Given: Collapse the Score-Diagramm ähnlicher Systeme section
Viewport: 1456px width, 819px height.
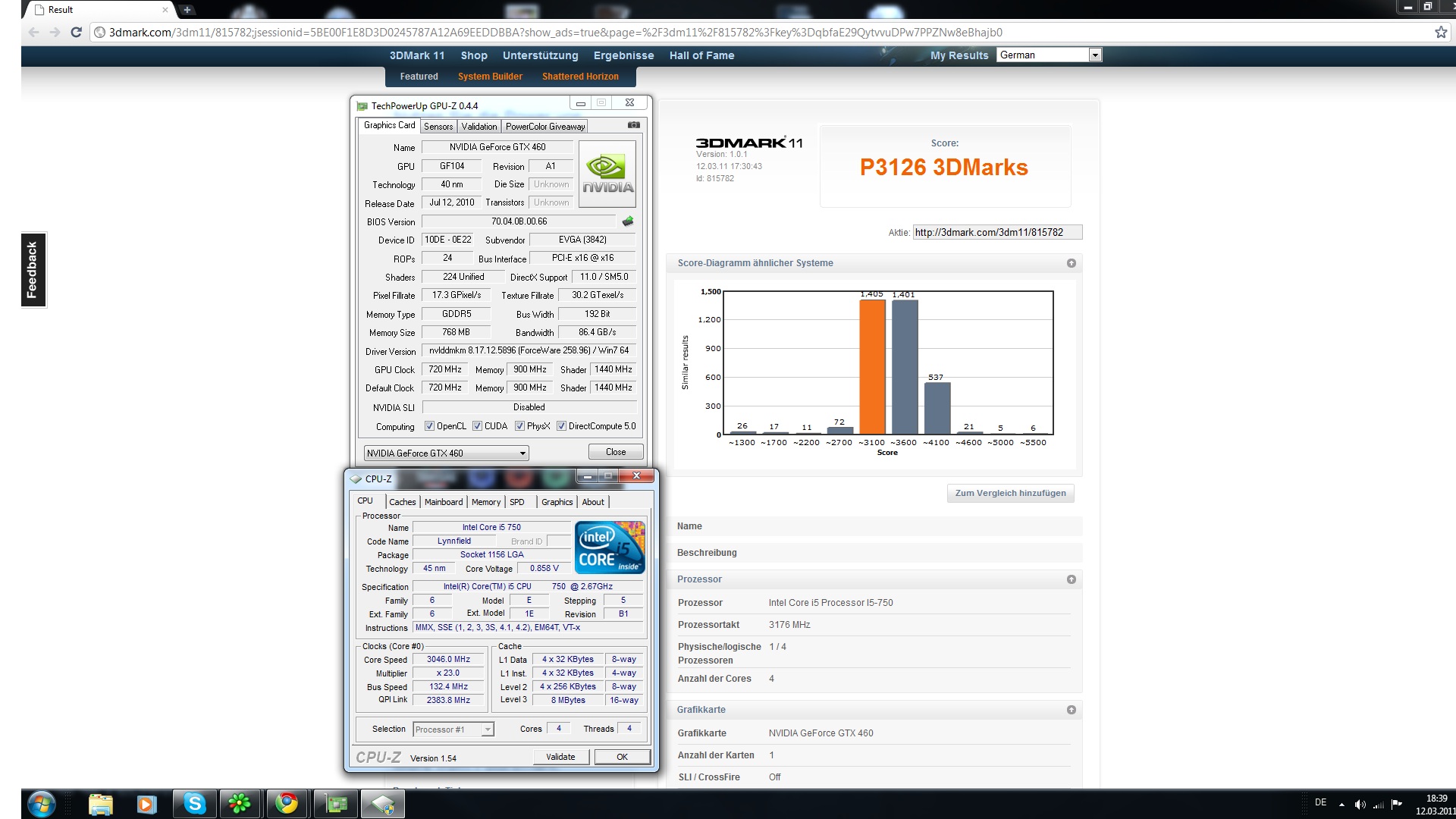Looking at the screenshot, I should [1071, 263].
